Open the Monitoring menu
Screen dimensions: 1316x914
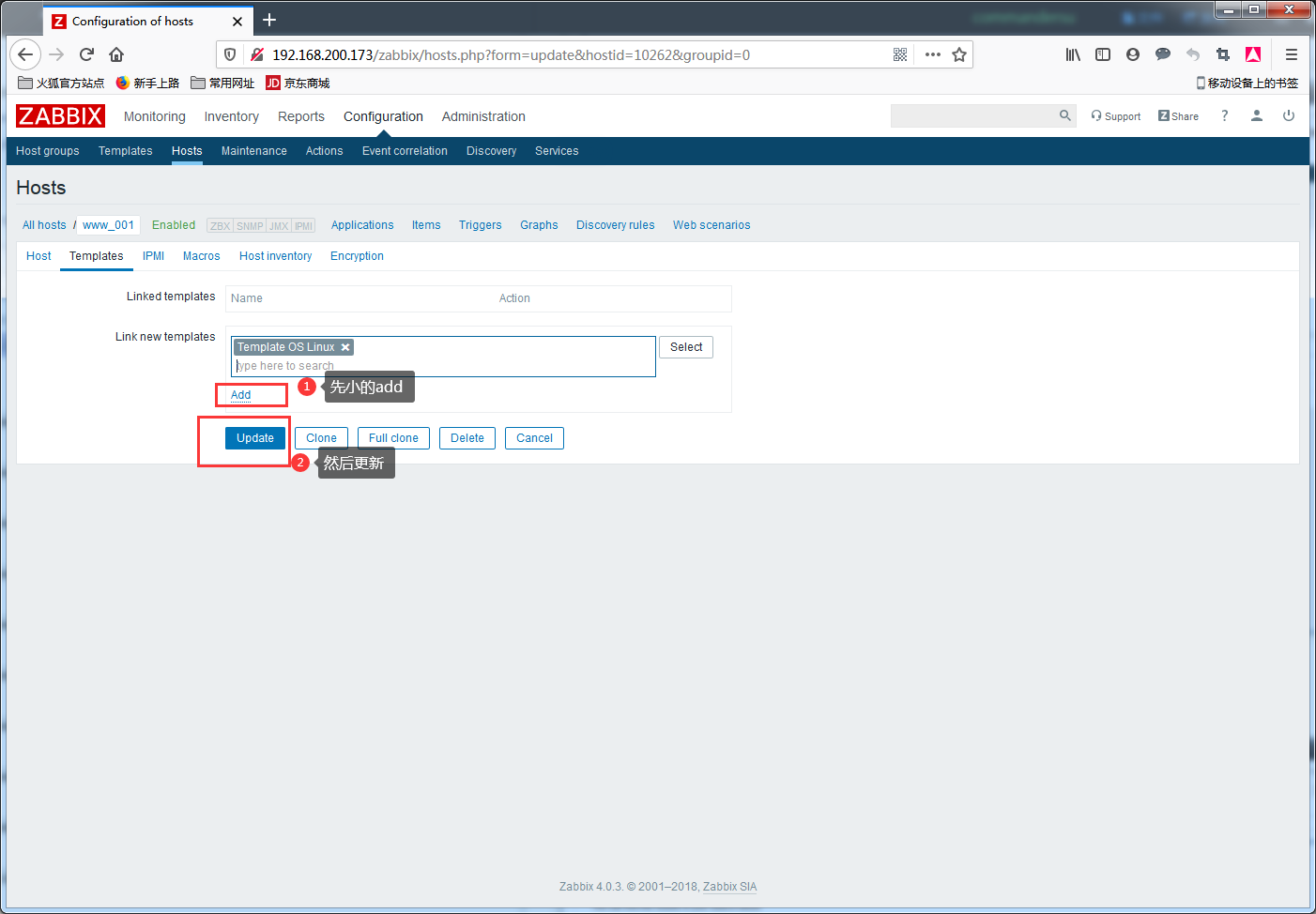click(x=155, y=116)
